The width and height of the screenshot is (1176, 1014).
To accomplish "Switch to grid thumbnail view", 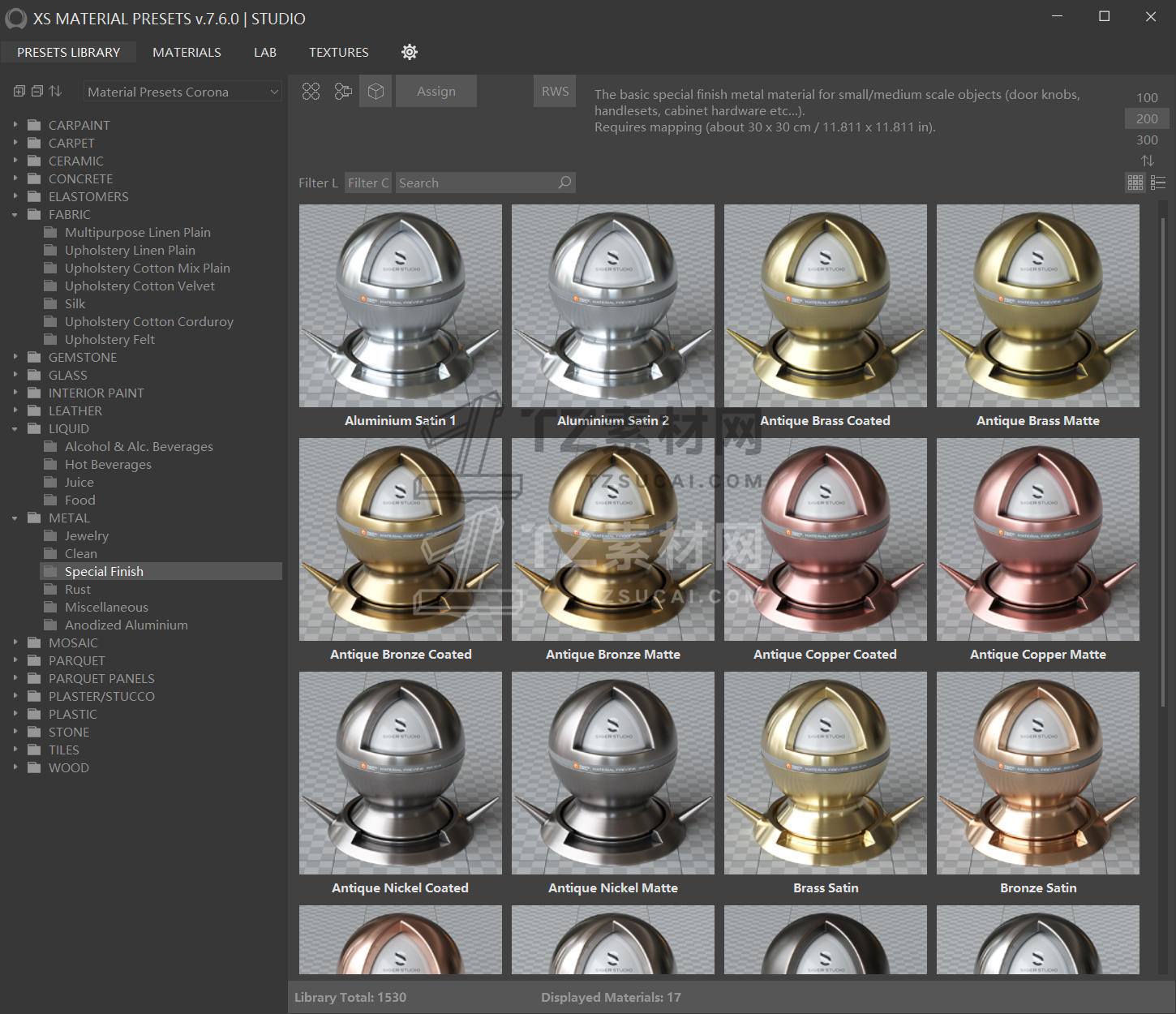I will (1135, 183).
